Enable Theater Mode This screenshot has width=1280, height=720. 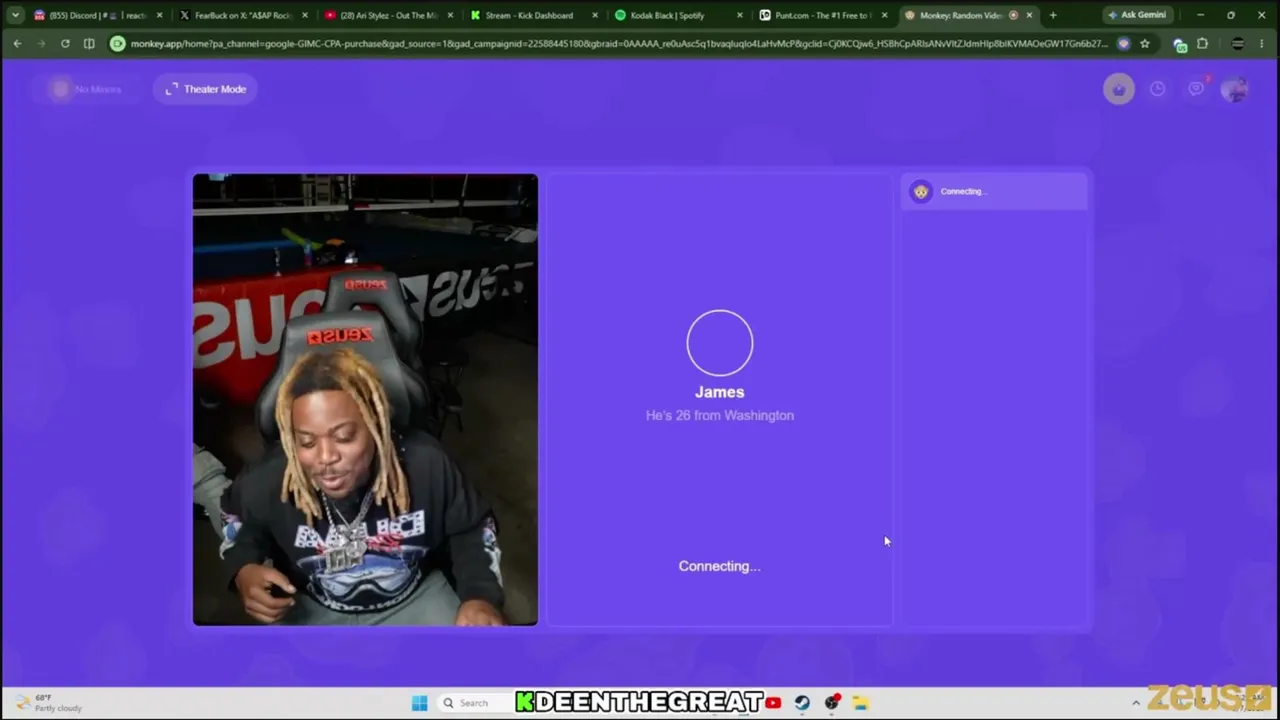pyautogui.click(x=206, y=89)
